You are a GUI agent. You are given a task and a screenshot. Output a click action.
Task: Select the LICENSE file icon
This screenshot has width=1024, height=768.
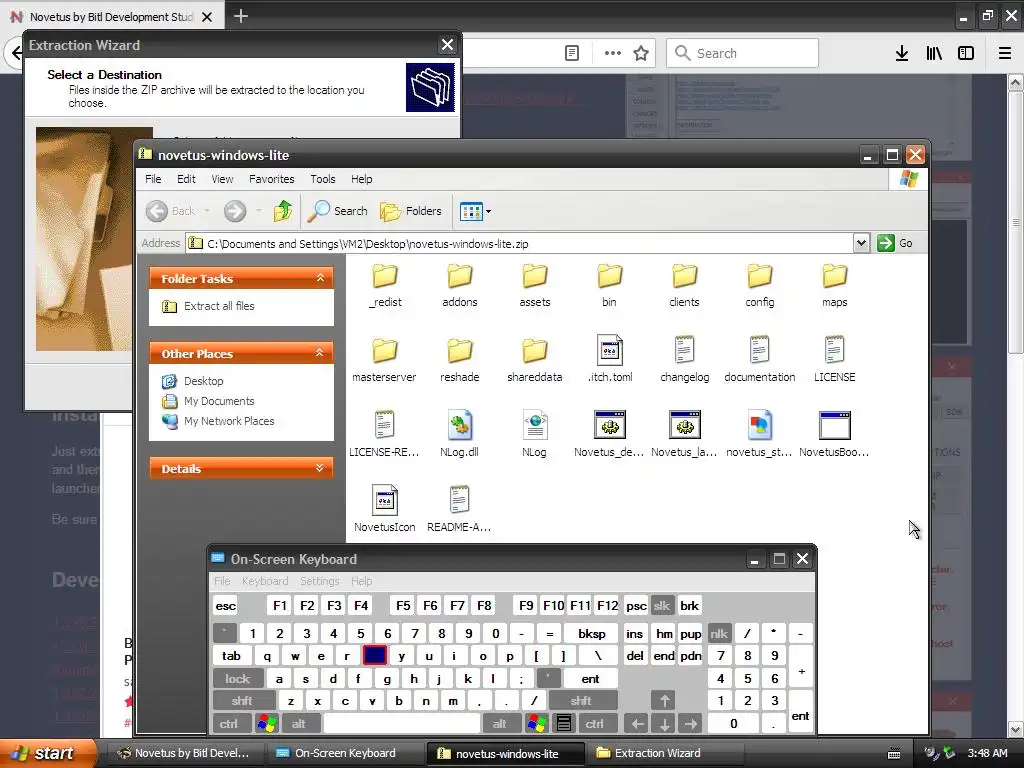tap(835, 351)
